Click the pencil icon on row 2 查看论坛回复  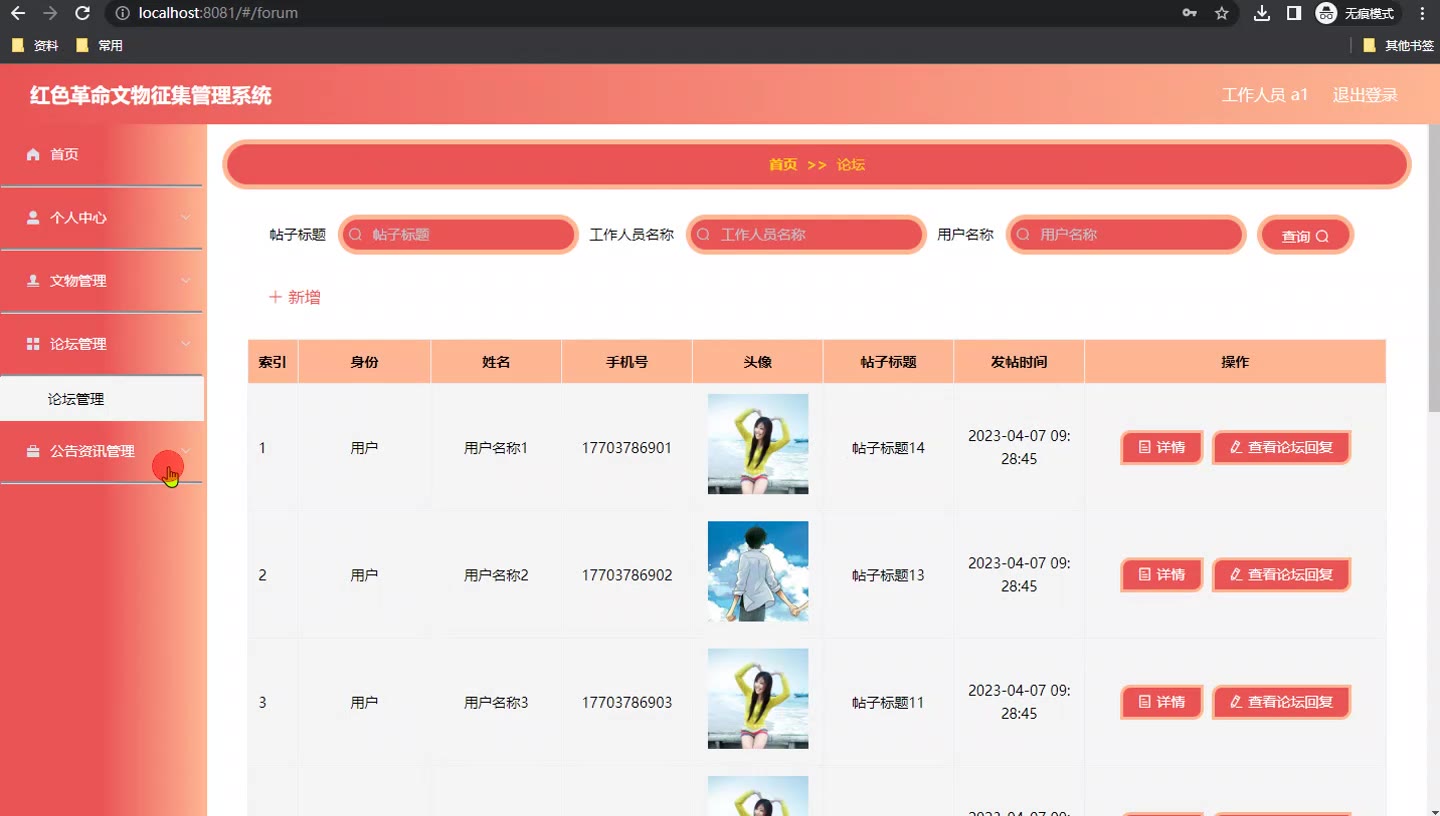[1236, 574]
